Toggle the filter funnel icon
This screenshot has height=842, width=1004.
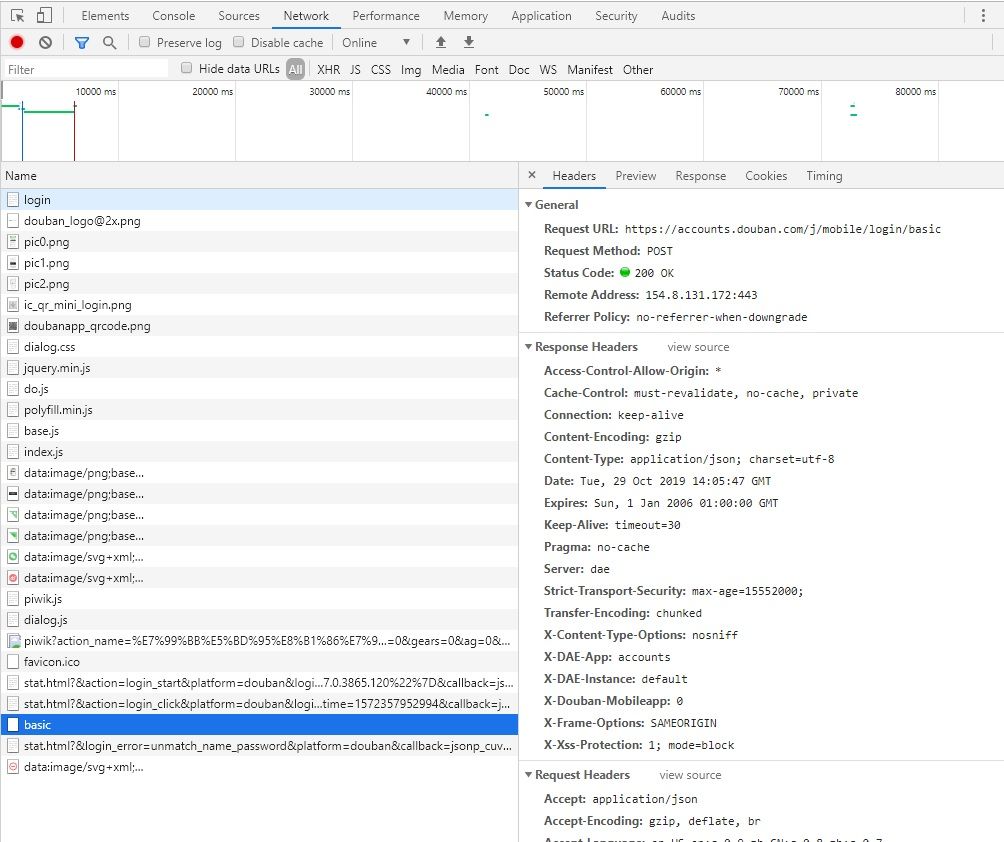tap(82, 42)
